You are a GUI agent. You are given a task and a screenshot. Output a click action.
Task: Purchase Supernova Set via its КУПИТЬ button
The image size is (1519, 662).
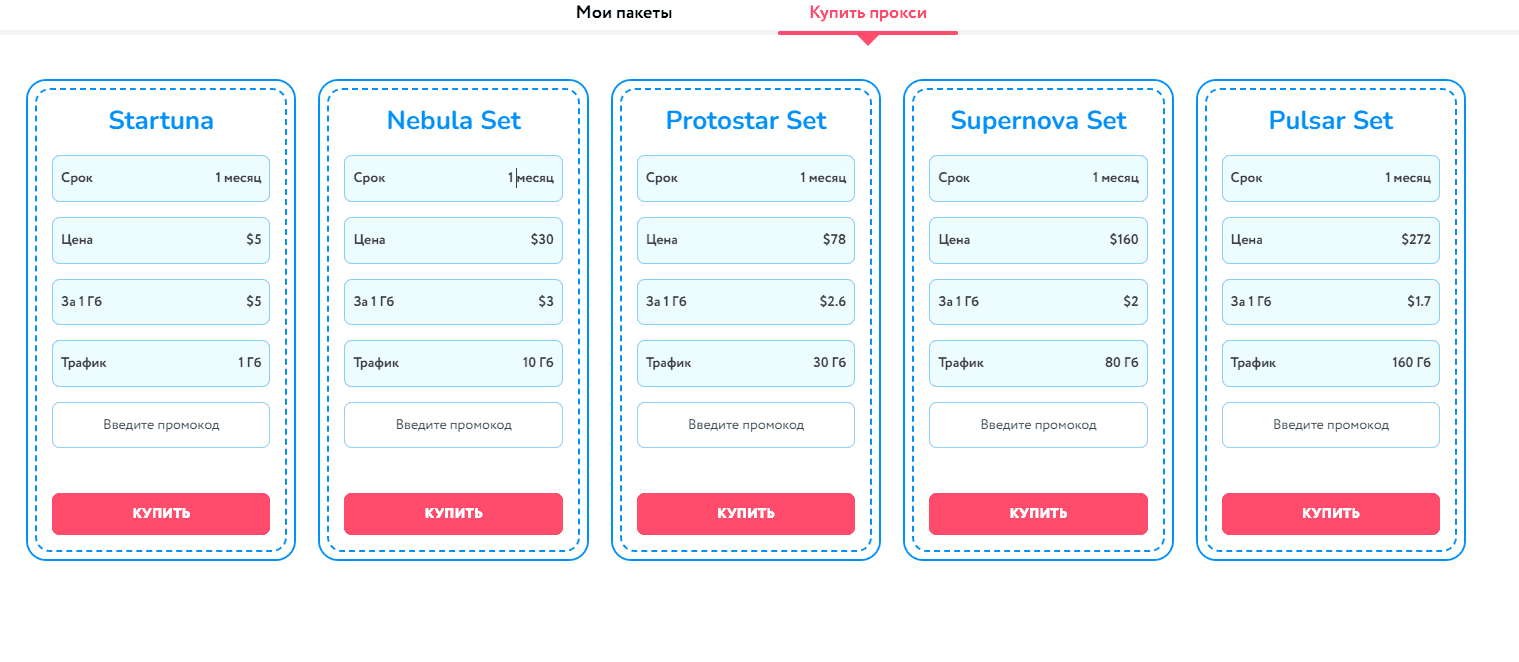point(1038,513)
